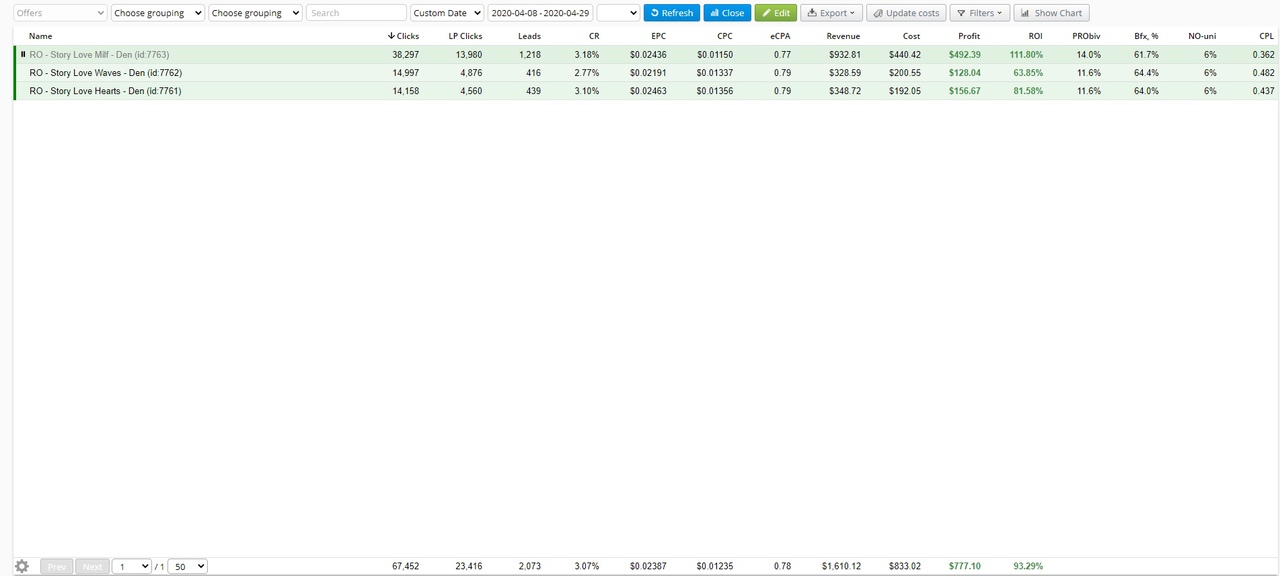Click the total ROI 93.29% in footer
The image size is (1280, 576).
click(x=1028, y=566)
